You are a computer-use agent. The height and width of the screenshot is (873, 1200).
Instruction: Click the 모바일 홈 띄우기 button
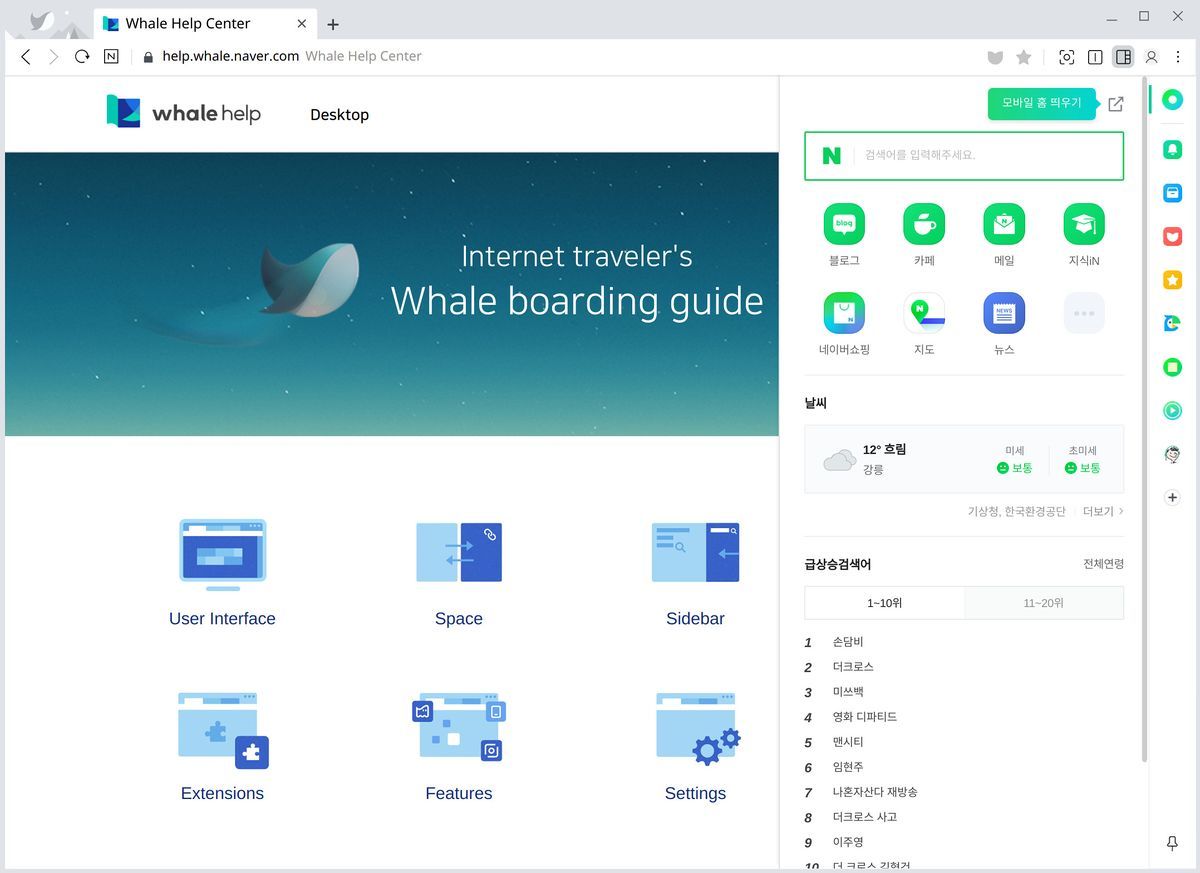pos(1042,103)
